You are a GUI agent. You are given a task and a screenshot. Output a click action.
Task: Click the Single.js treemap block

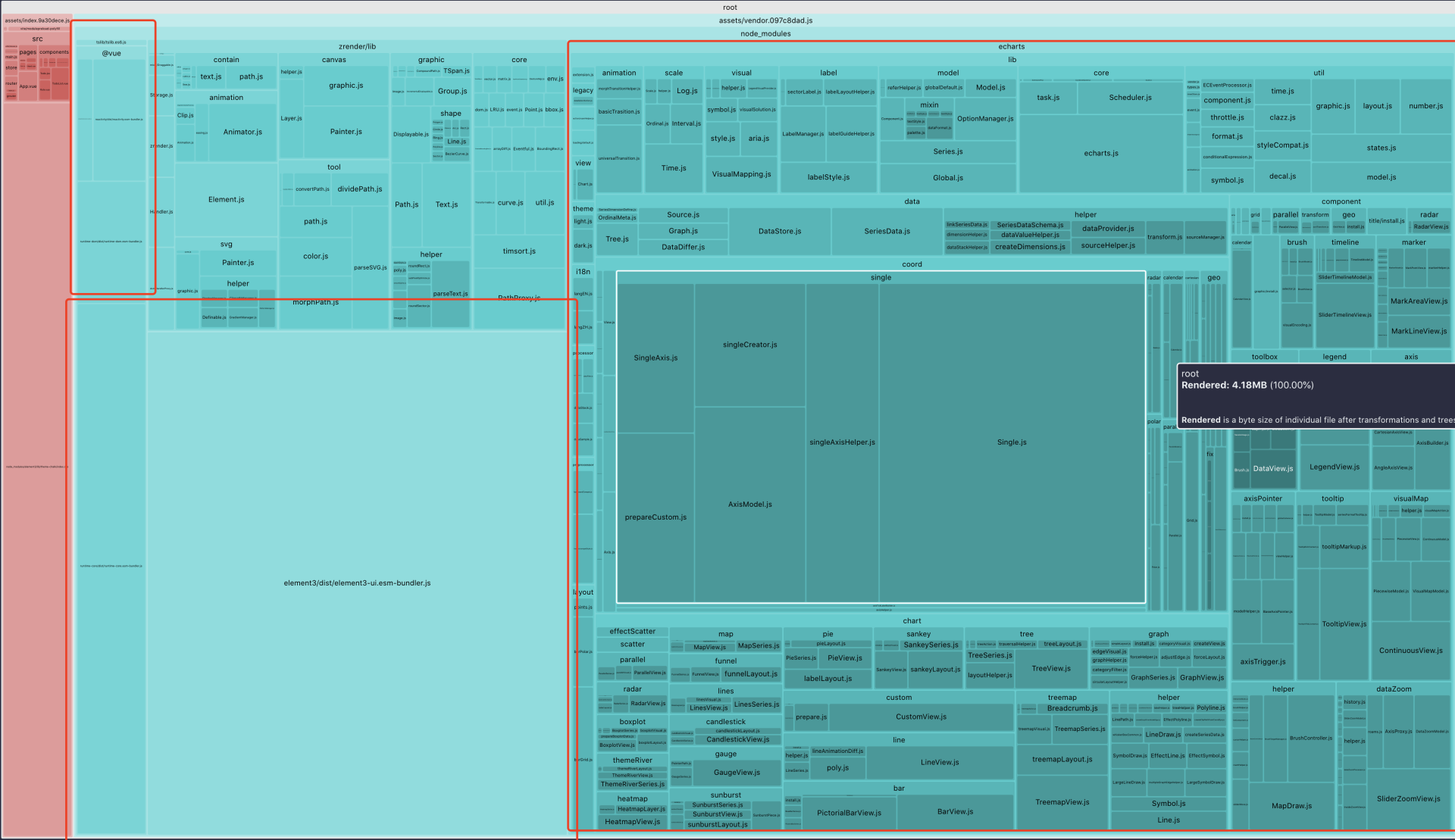tap(1012, 442)
